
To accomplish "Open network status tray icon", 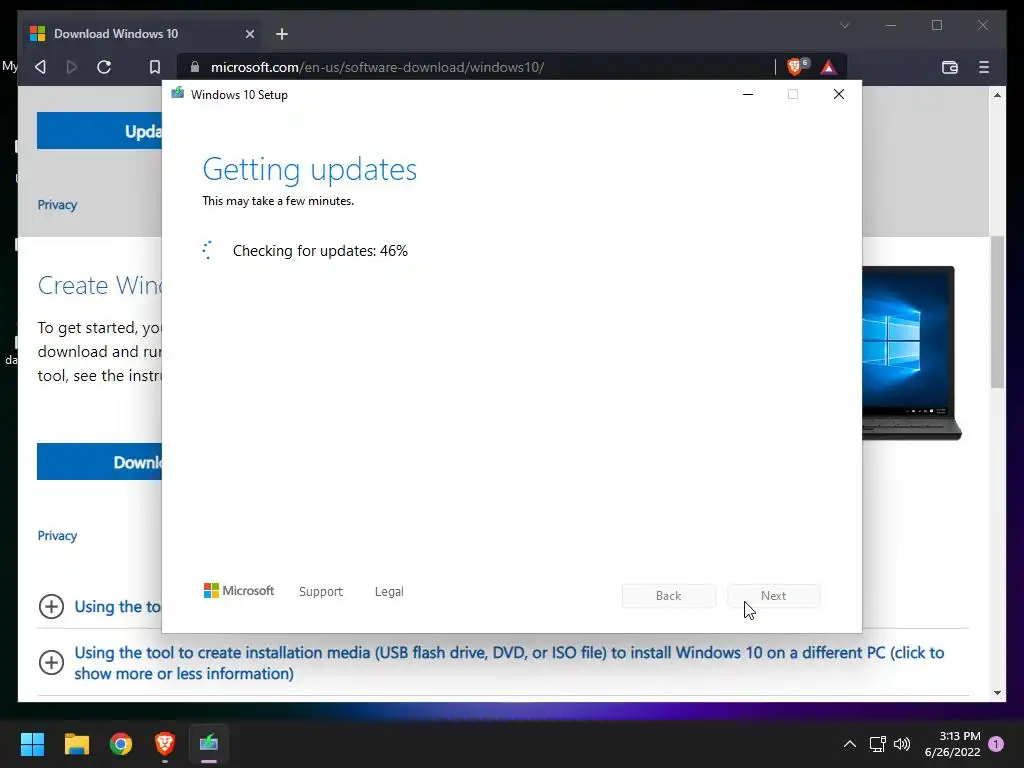I will click(877, 744).
